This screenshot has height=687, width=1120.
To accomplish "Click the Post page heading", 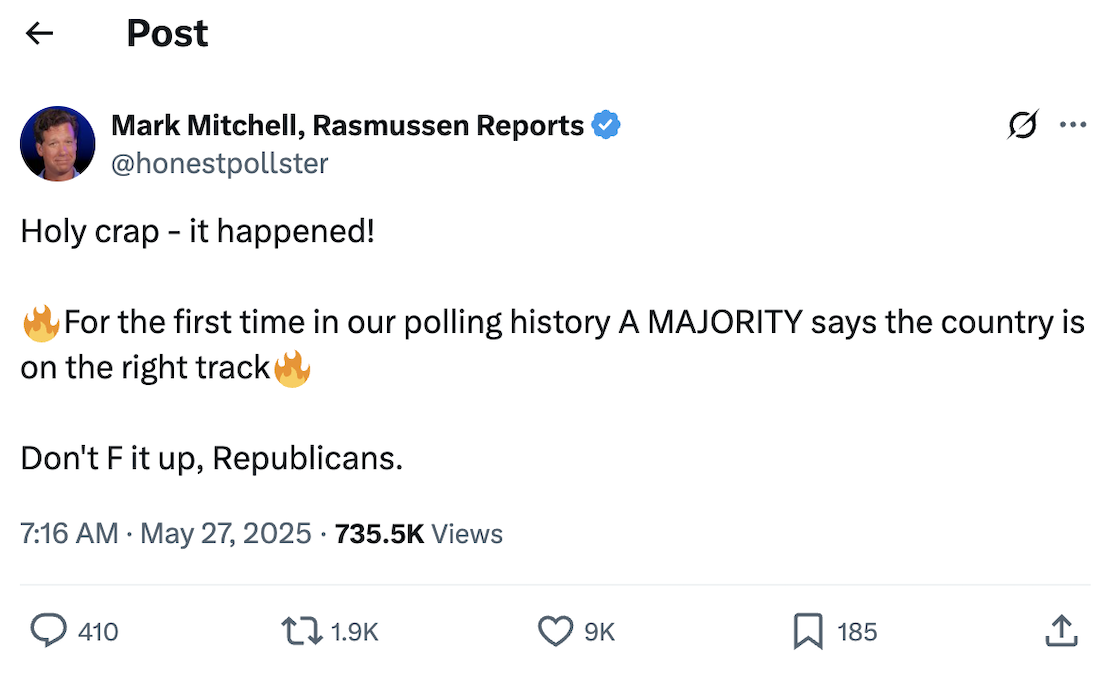I will pyautogui.click(x=167, y=34).
